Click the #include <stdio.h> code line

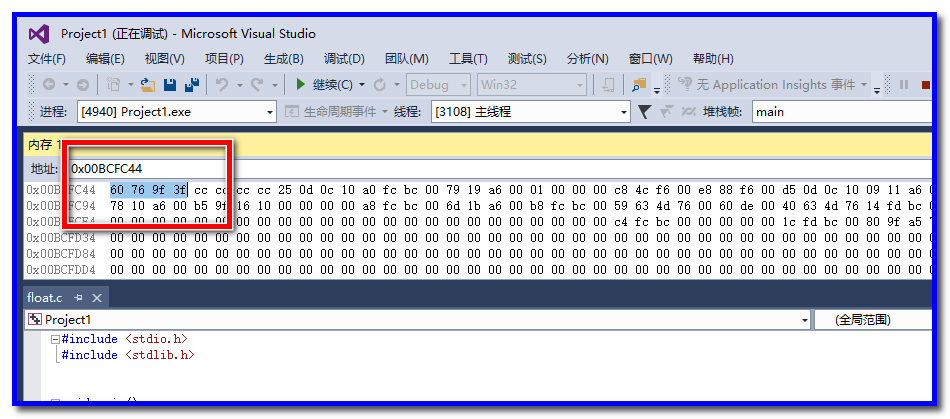click(125, 339)
